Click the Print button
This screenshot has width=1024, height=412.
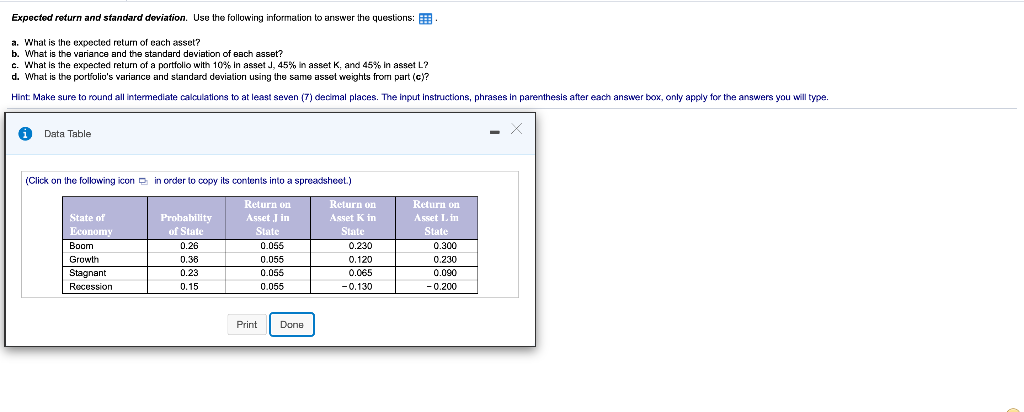247,325
